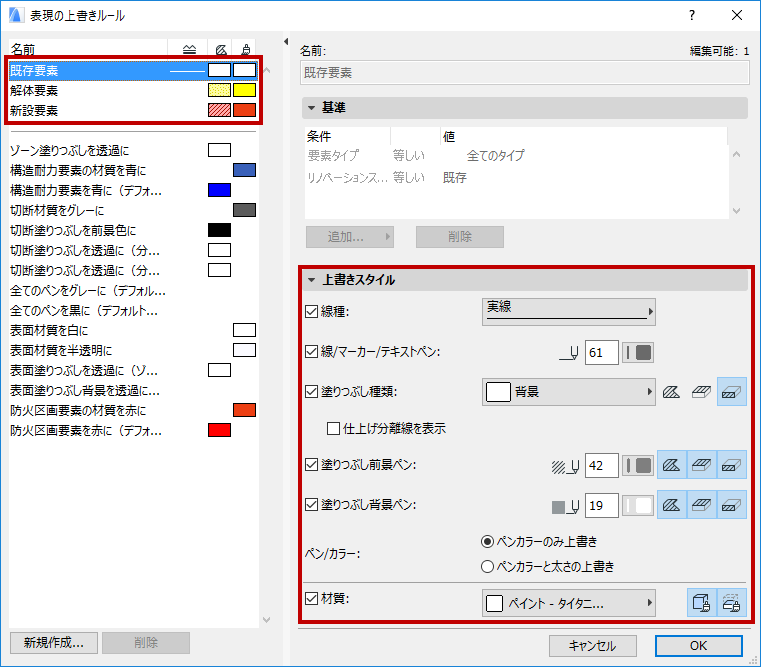Click pen icon beside line pen 61
The height and width of the screenshot is (667, 761).
point(569,353)
